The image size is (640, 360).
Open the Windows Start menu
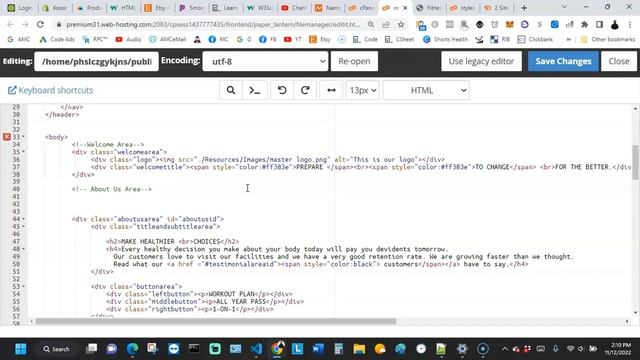pyautogui.click(x=21, y=349)
